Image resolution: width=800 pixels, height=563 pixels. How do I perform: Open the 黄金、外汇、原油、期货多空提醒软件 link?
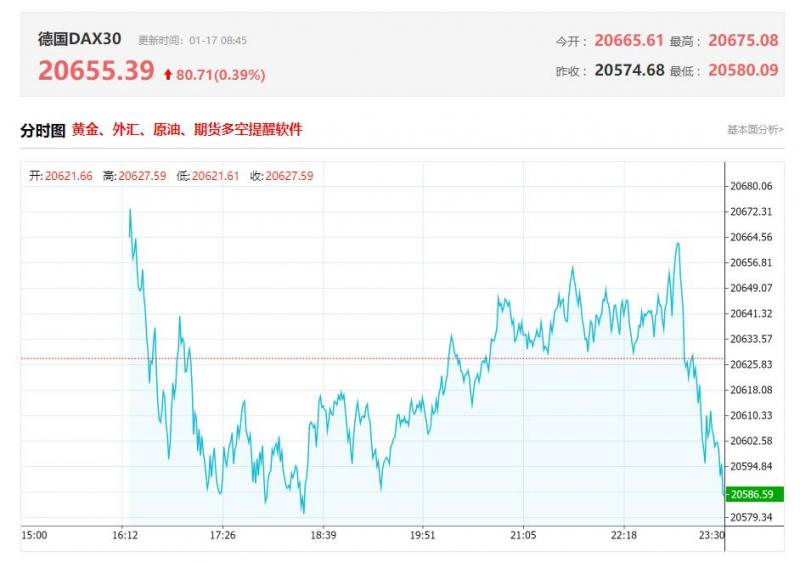(x=187, y=129)
